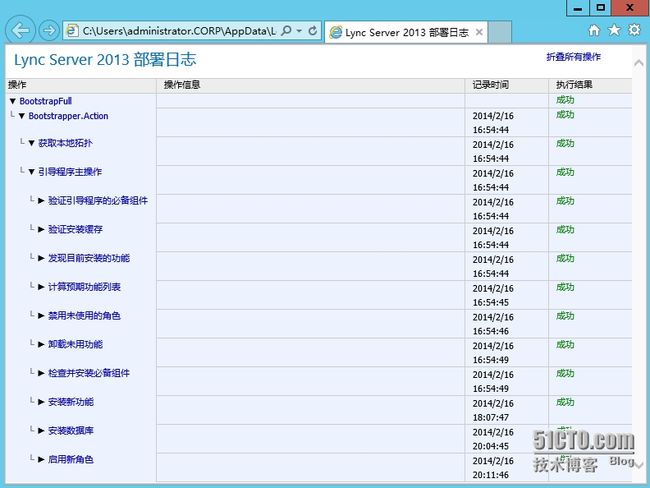Expand the 启用新角色 node triangle
The width and height of the screenshot is (650, 488).
click(x=41, y=459)
